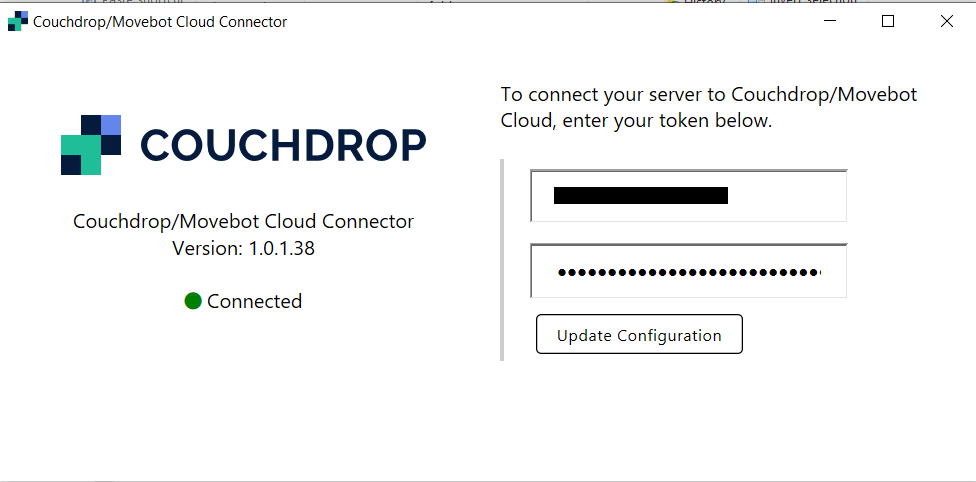Click the gray vertical divider beside the form
This screenshot has height=482, width=976.
click(502, 259)
